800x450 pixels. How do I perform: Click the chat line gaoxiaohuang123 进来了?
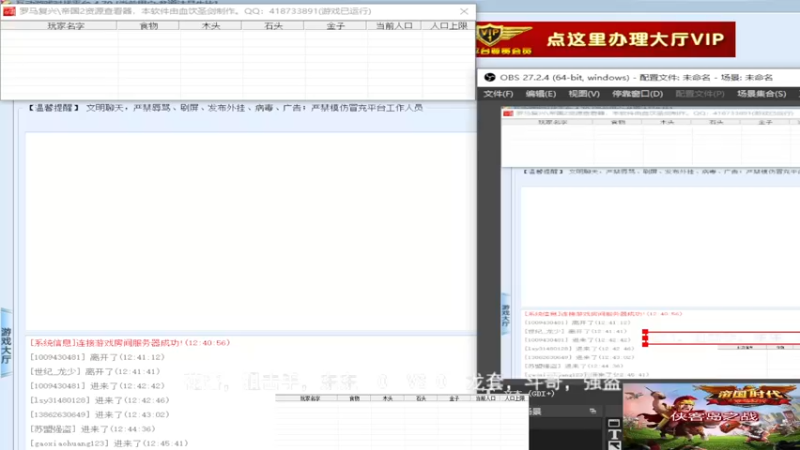tap(109, 443)
